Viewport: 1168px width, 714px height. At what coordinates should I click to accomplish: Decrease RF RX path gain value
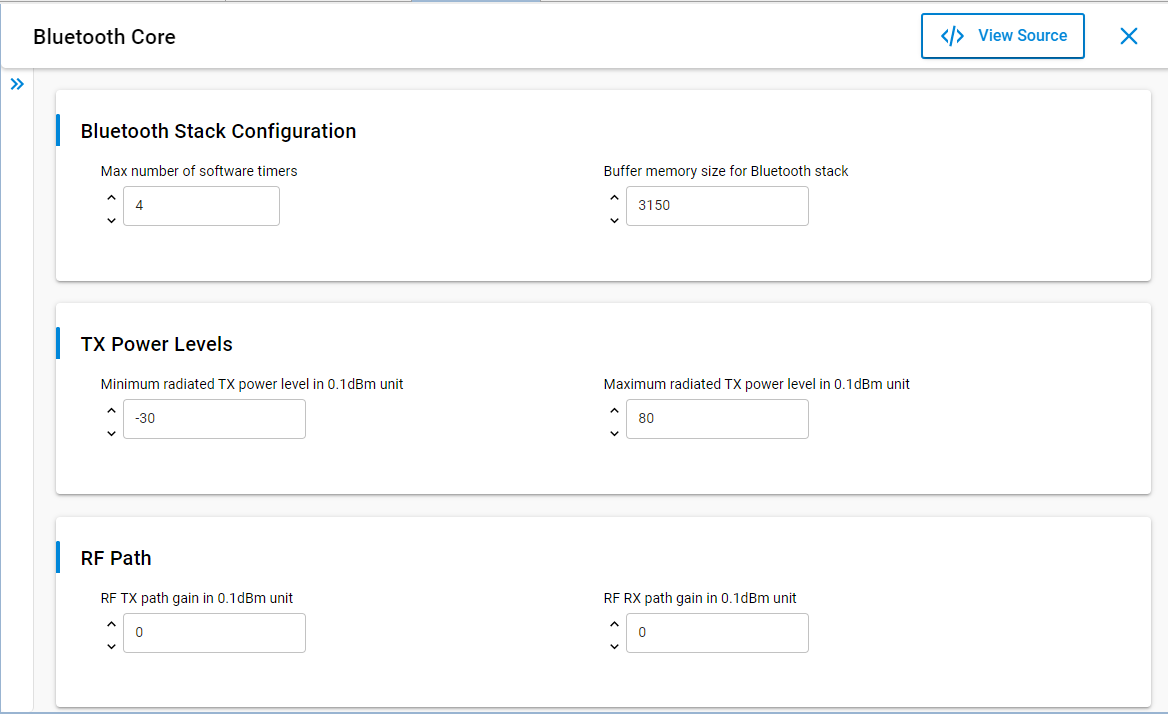pyautogui.click(x=614, y=646)
